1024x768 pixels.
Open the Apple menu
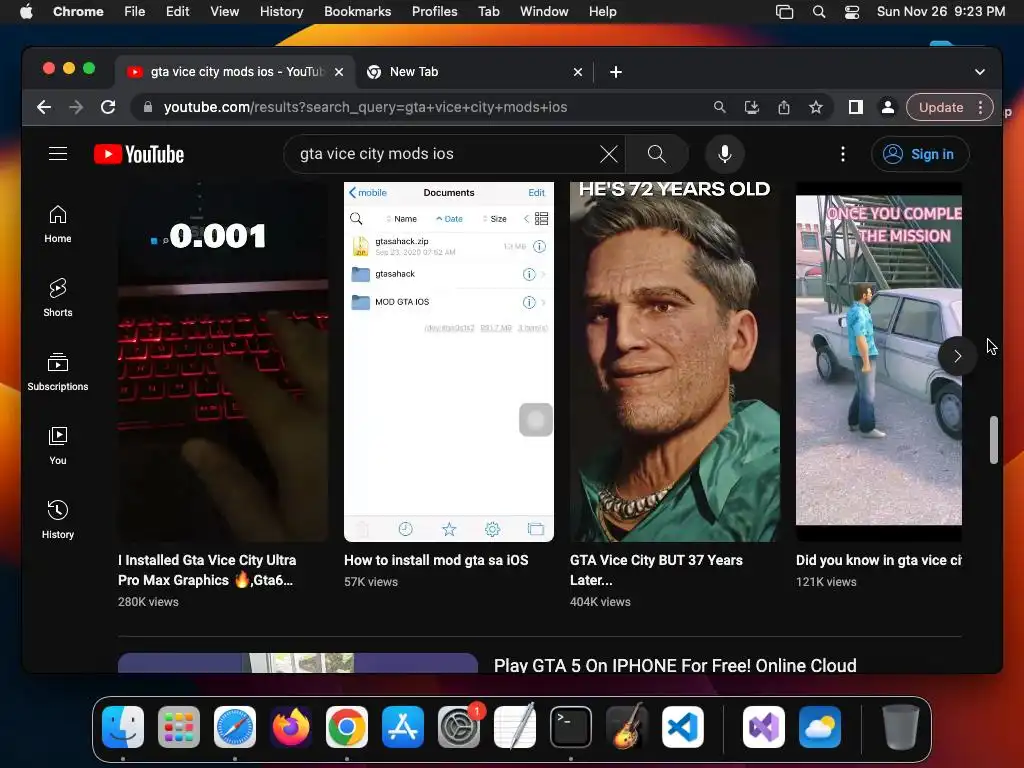point(27,11)
